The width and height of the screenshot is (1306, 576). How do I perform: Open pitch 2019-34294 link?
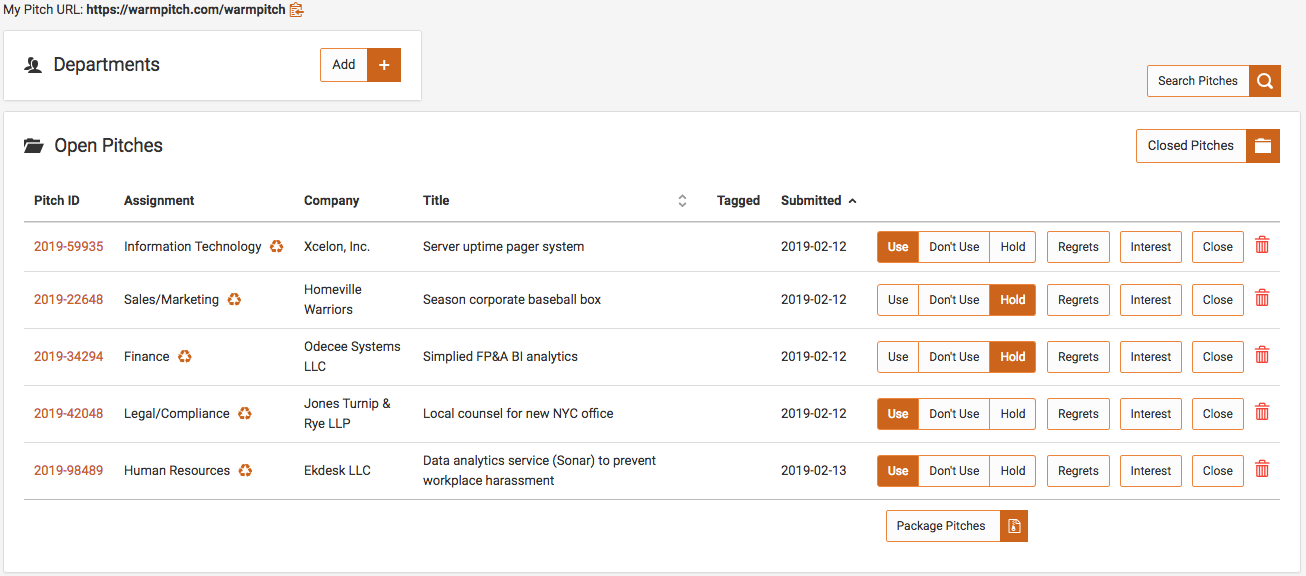coord(68,357)
